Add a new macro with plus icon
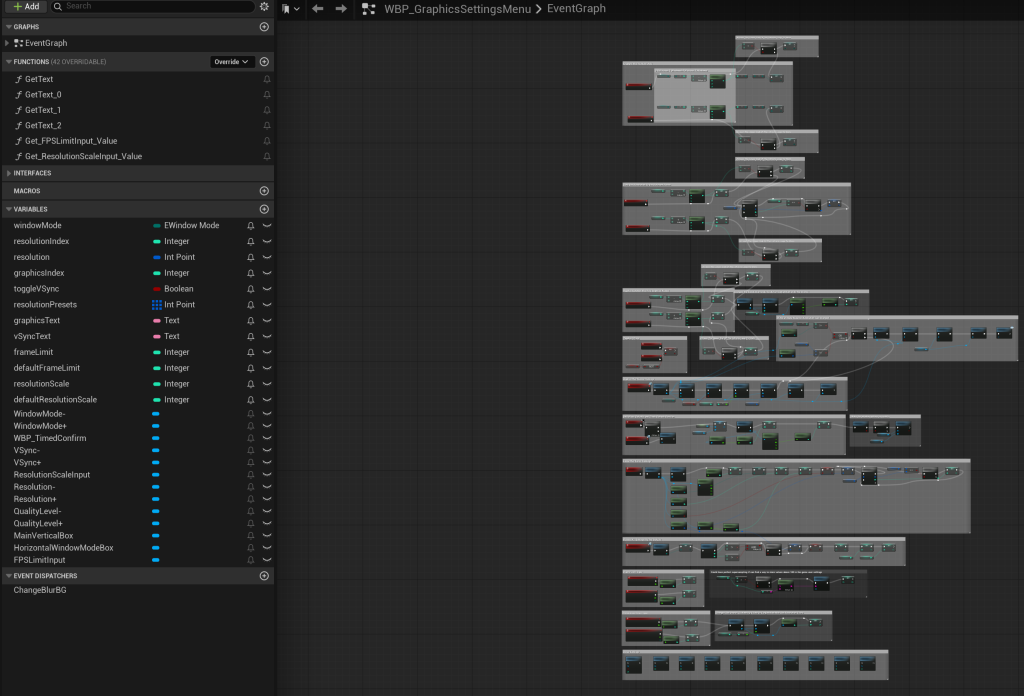Viewport: 1024px width, 696px height. pos(264,191)
